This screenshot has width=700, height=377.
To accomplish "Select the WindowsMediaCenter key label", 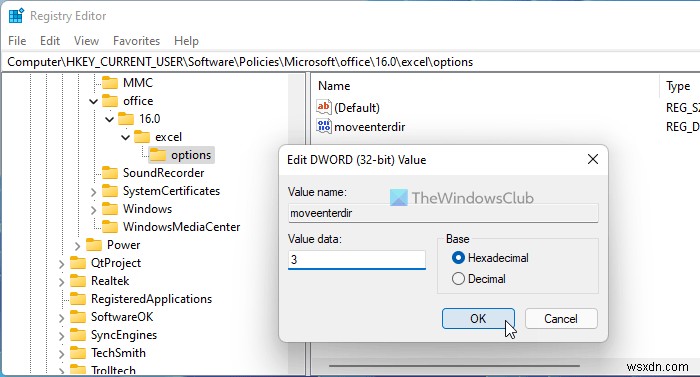I will point(181,227).
